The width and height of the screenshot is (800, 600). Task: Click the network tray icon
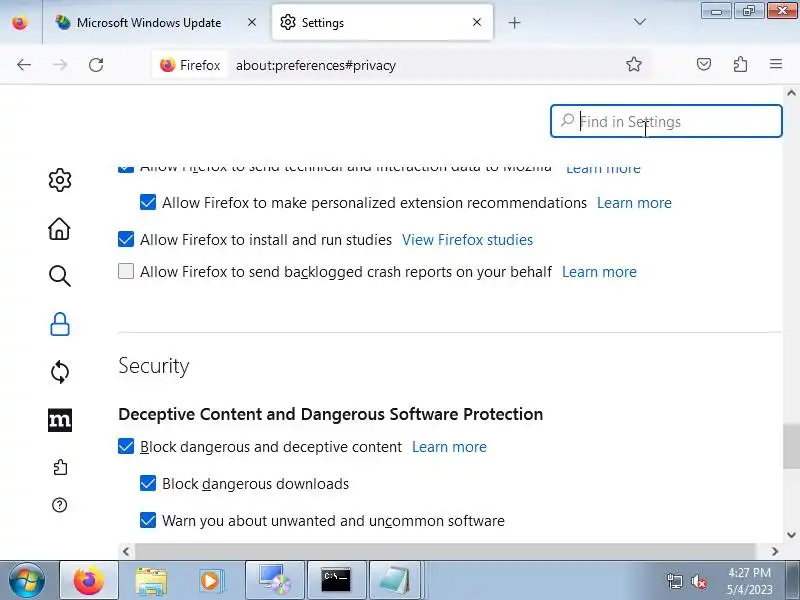tap(674, 581)
